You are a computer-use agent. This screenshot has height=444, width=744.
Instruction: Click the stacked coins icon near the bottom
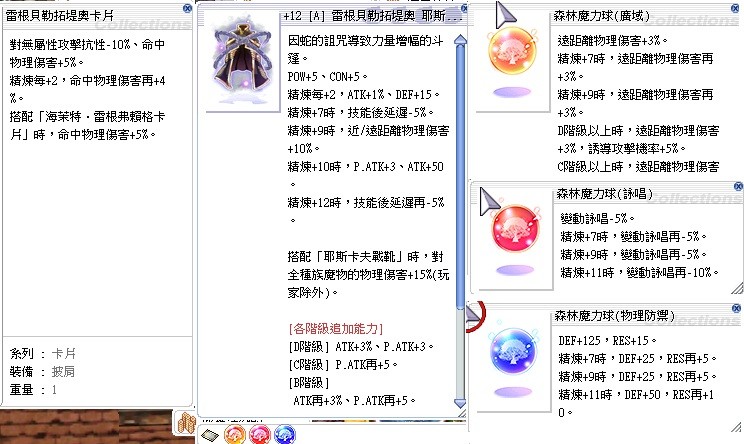tap(186, 422)
